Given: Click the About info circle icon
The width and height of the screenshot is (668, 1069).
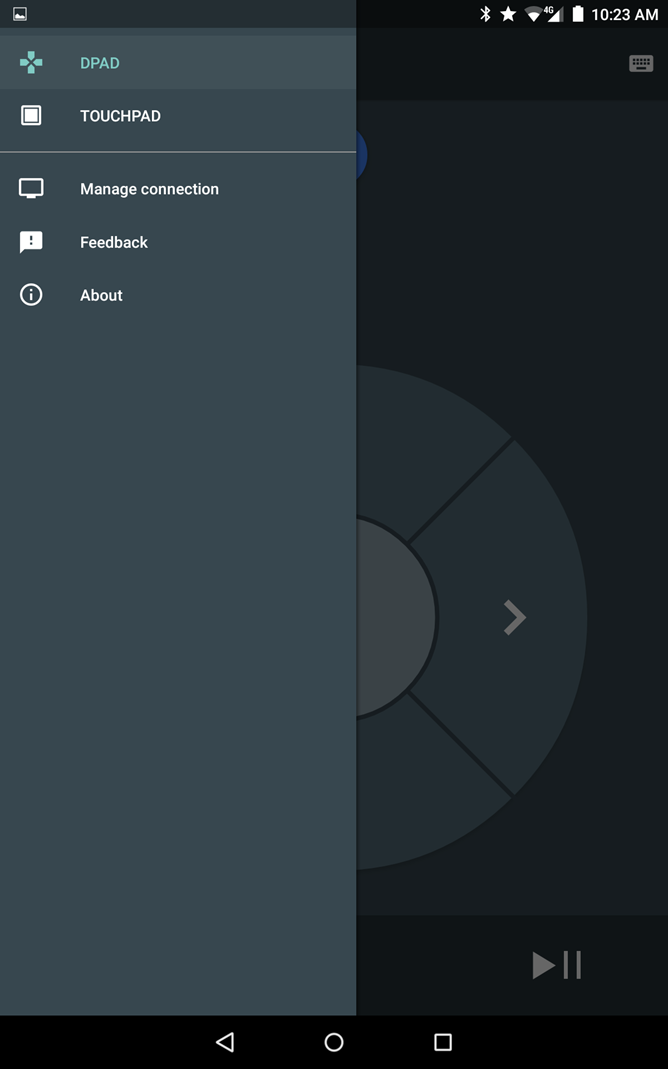Looking at the screenshot, I should [31, 295].
